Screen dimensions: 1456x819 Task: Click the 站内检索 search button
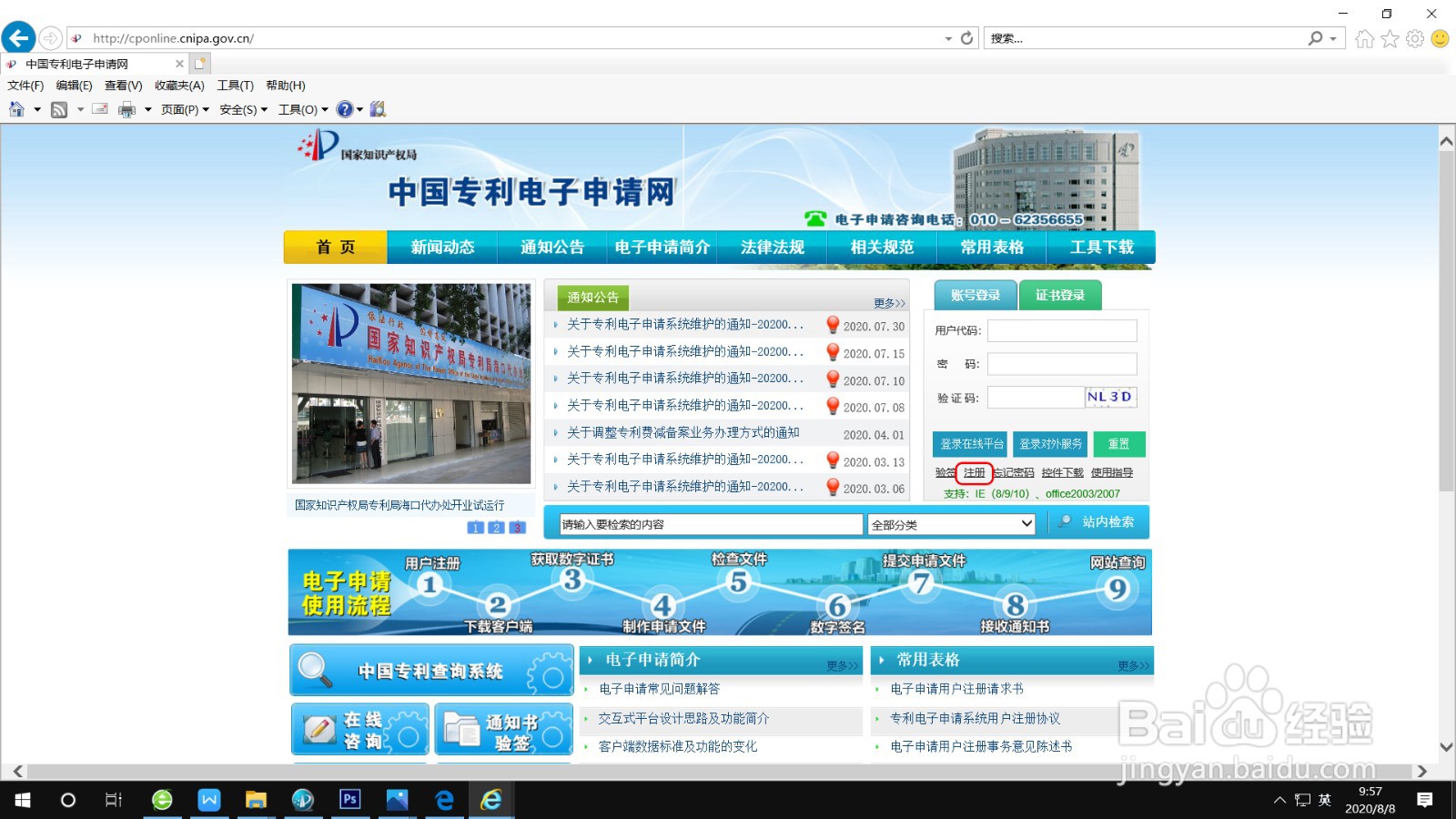tap(1099, 522)
